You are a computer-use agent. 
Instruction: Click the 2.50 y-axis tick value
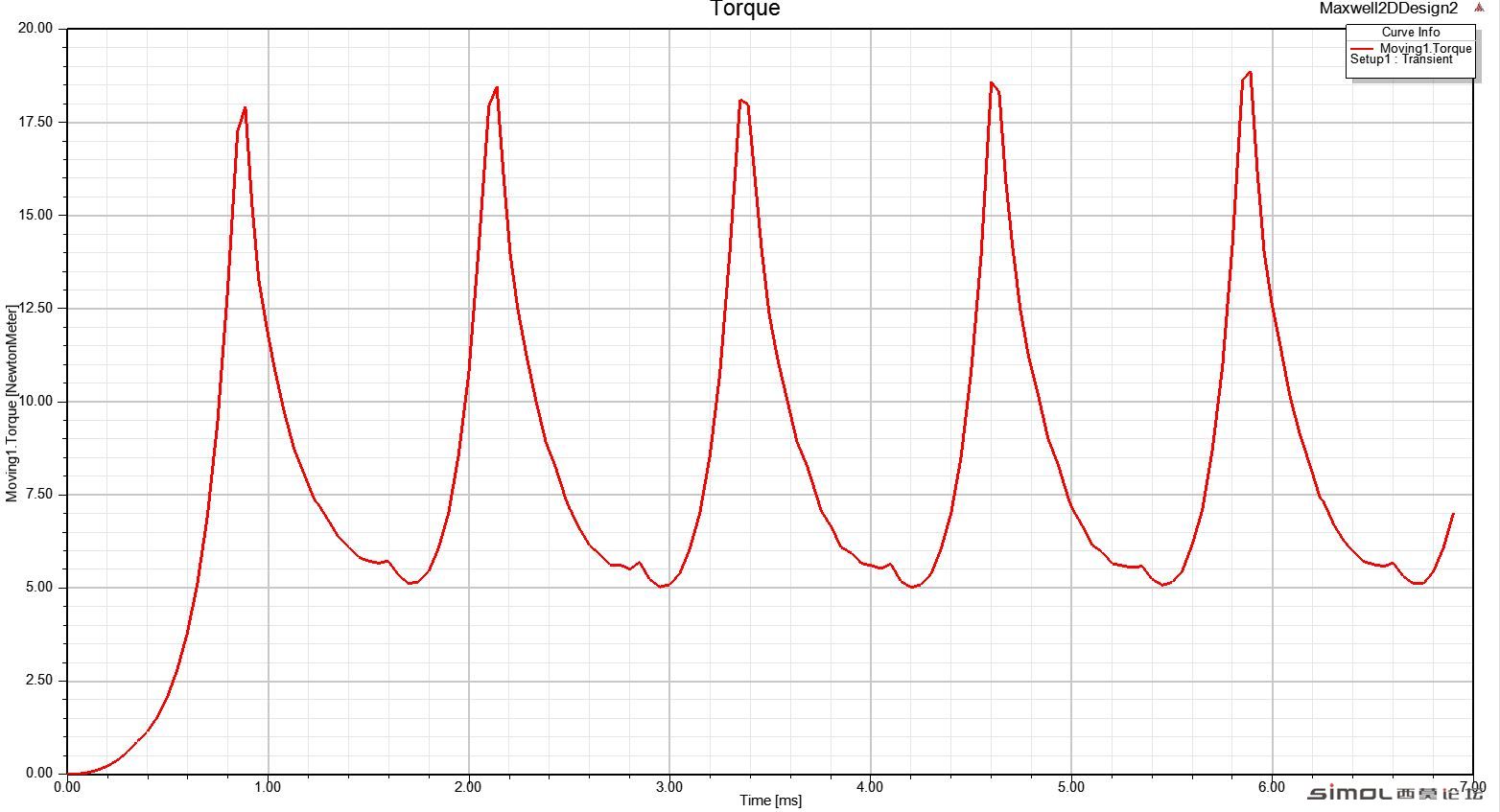point(38,680)
